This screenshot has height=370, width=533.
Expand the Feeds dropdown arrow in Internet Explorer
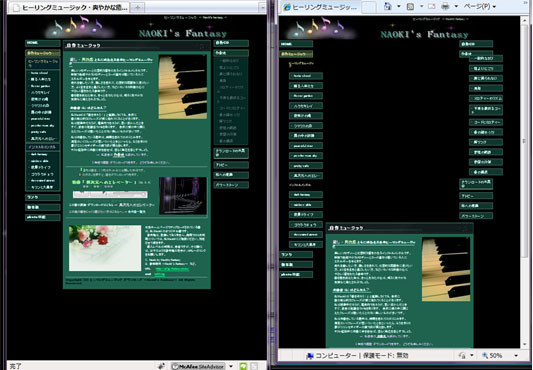pos(422,6)
